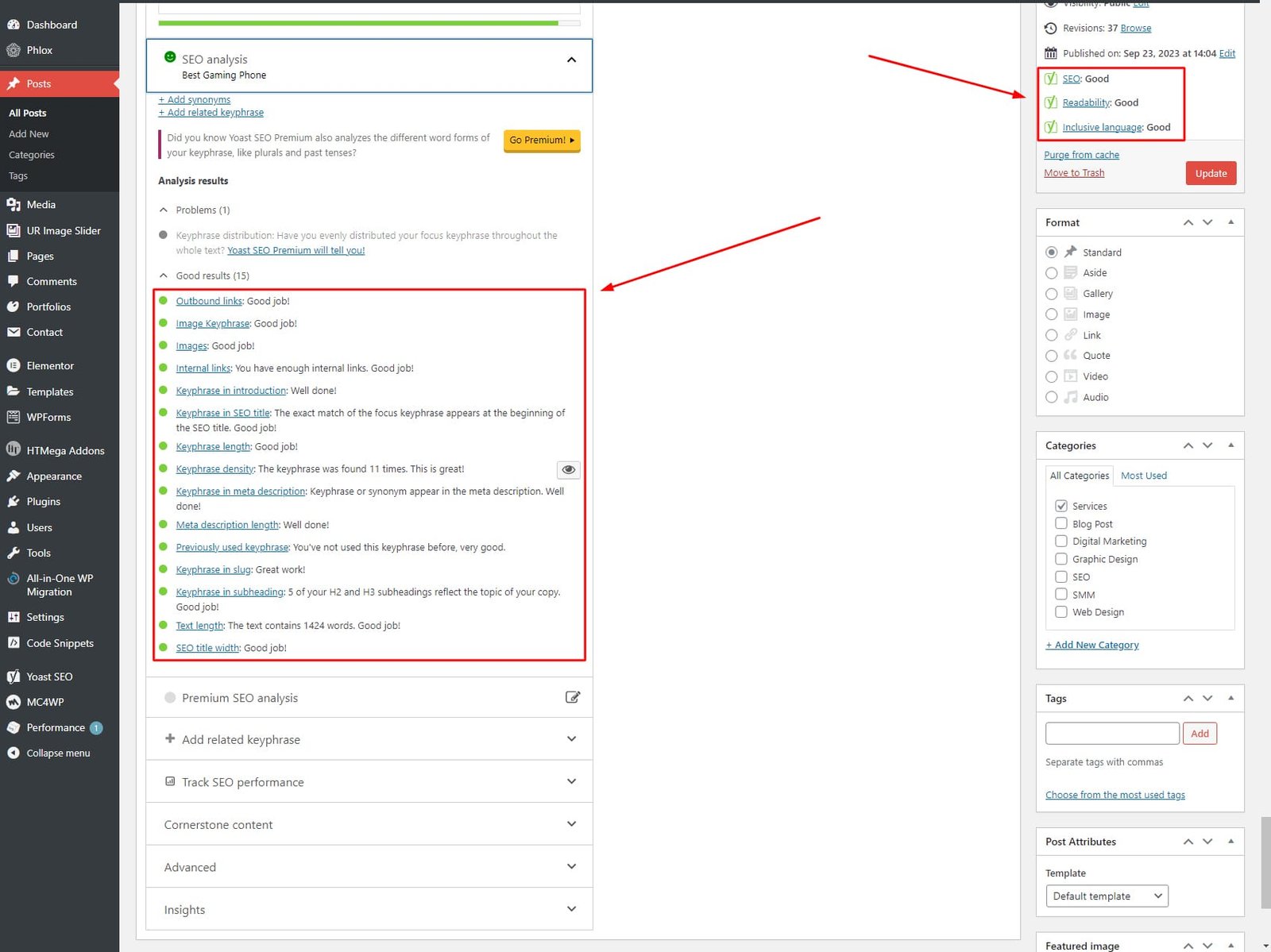Collapse the SEO analysis panel
This screenshot has height=952, width=1271.
[x=571, y=60]
